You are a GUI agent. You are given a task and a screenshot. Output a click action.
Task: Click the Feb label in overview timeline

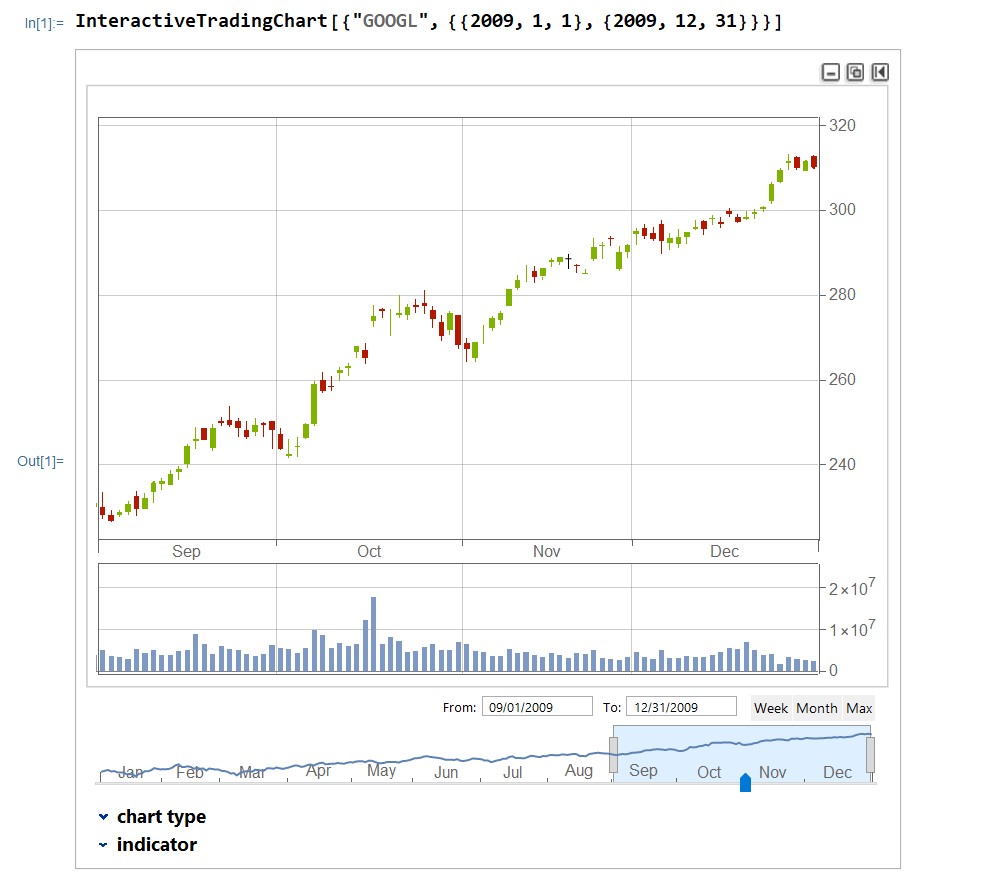190,772
